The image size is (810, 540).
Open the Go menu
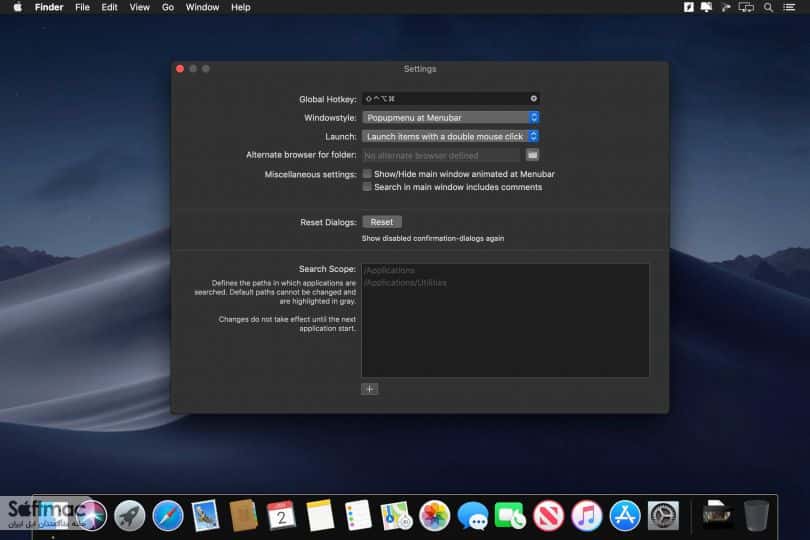tap(167, 7)
